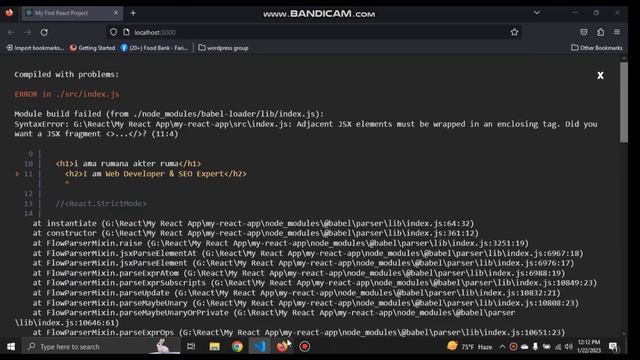Click the FlowParserMixin.raise stack trace line
Screen dimensions: 640x360
pyautogui.click(x=280, y=243)
